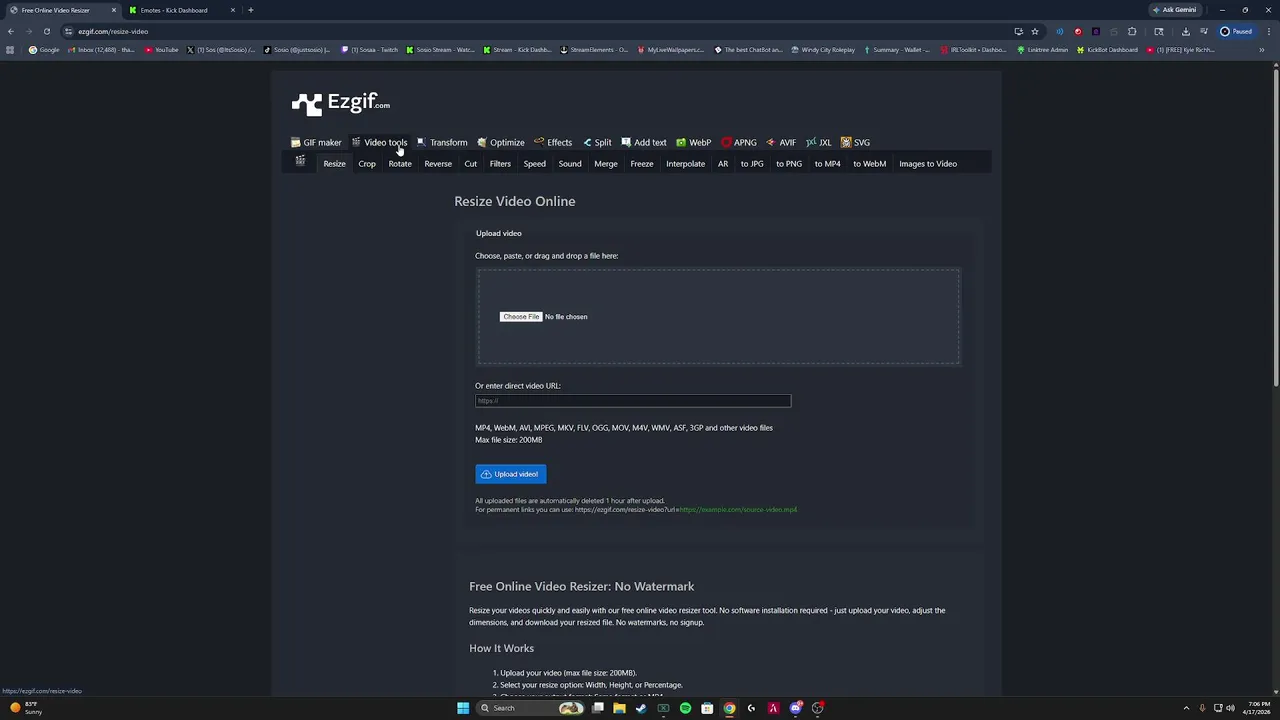Image resolution: width=1280 pixels, height=720 pixels.
Task: Open Video tools menu
Action: click(379, 142)
